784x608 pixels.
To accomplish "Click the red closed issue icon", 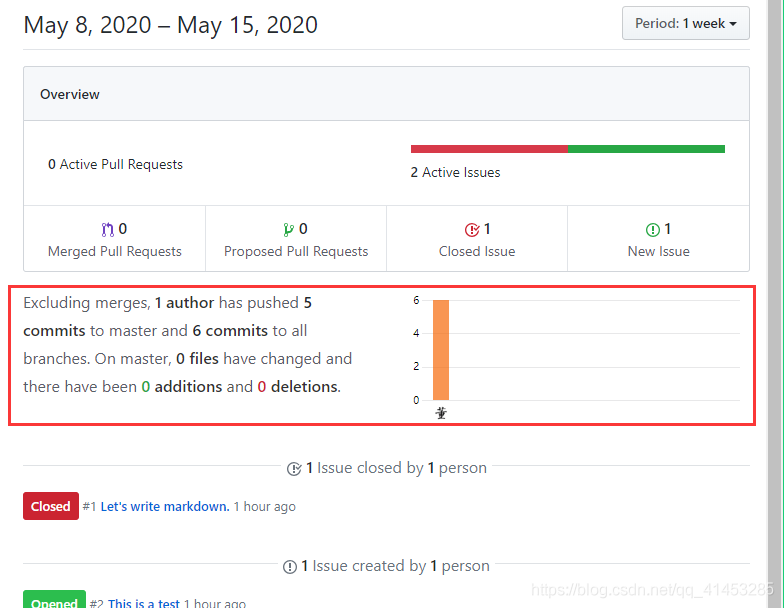I will tap(472, 229).
